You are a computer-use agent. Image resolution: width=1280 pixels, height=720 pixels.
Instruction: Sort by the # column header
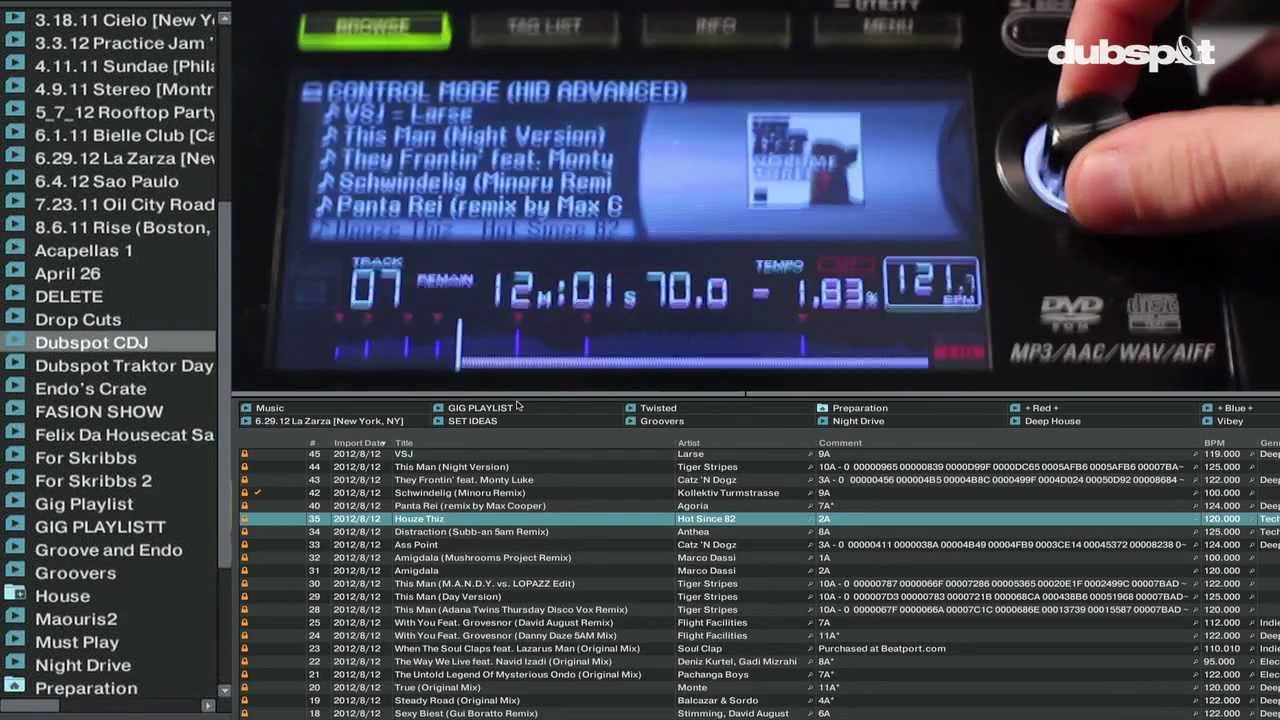(313, 443)
